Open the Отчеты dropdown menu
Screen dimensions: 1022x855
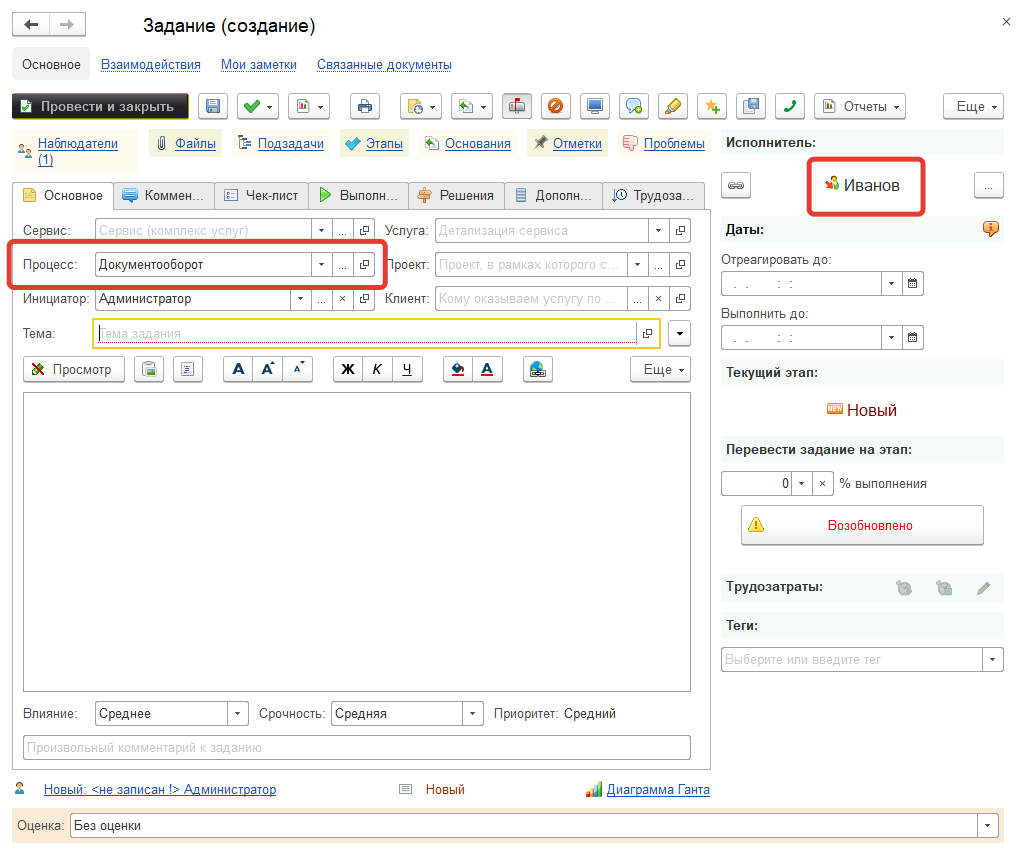860,106
